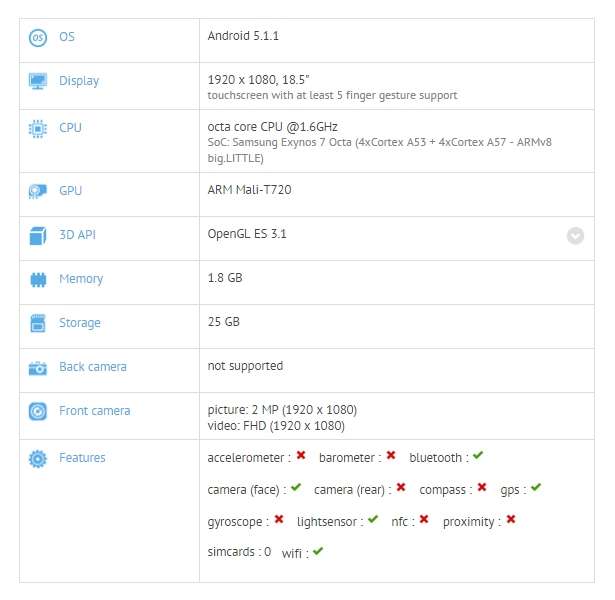Click the CPU chip icon
615x600 pixels.
[x=38, y=129]
